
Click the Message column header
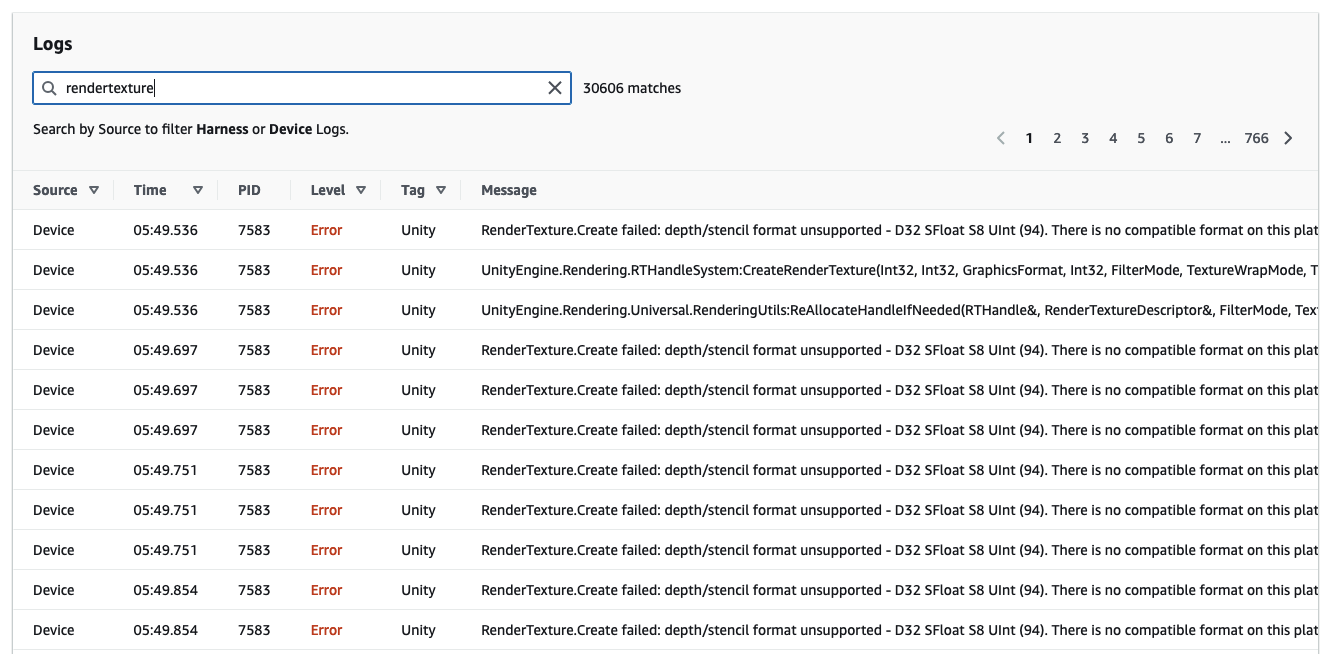pos(509,190)
